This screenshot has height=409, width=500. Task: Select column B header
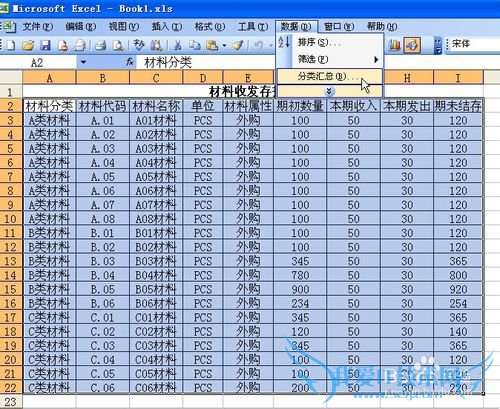click(x=103, y=78)
